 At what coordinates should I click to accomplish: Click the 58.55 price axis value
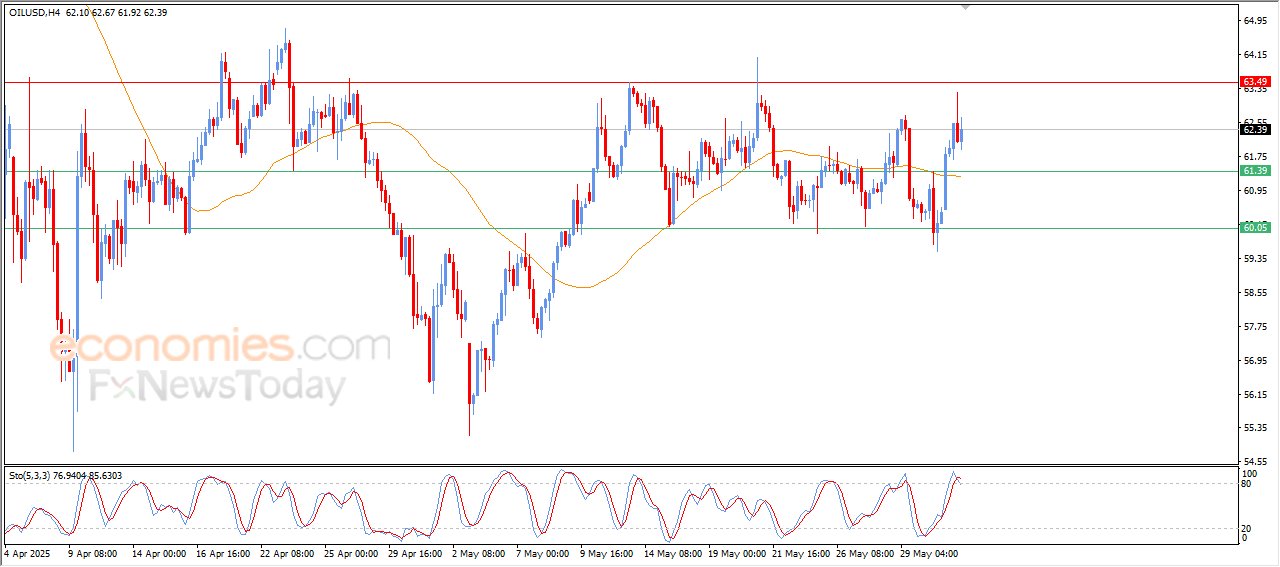pos(1255,292)
